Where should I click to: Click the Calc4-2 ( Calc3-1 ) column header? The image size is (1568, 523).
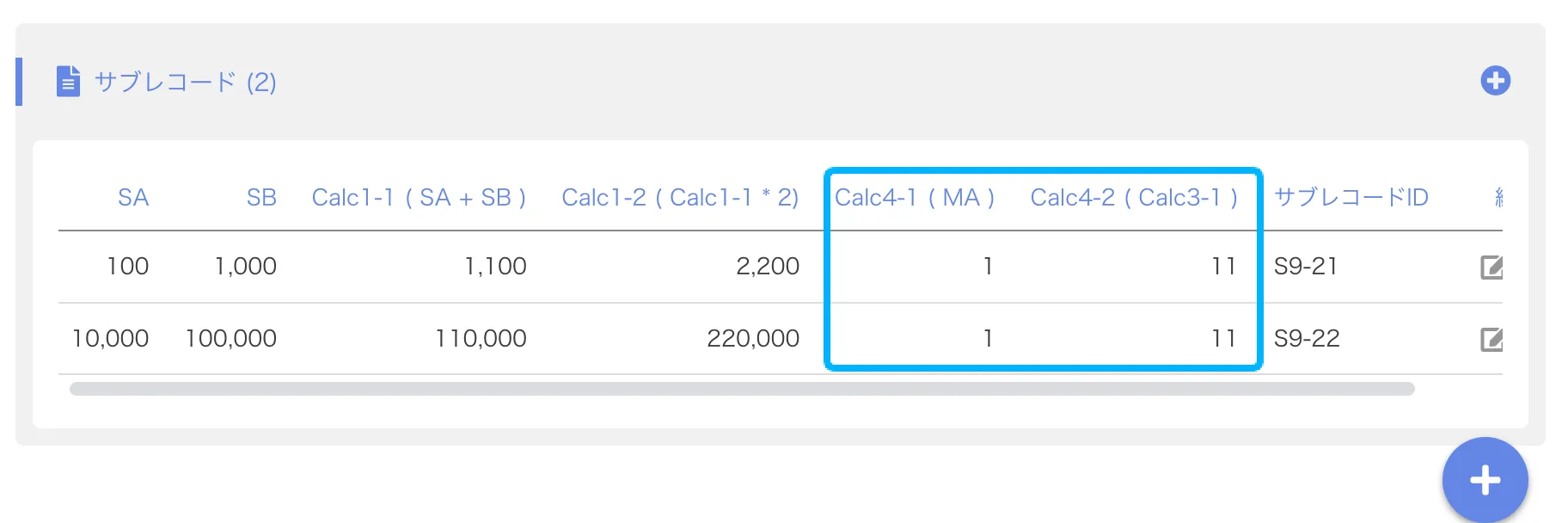1134,198
